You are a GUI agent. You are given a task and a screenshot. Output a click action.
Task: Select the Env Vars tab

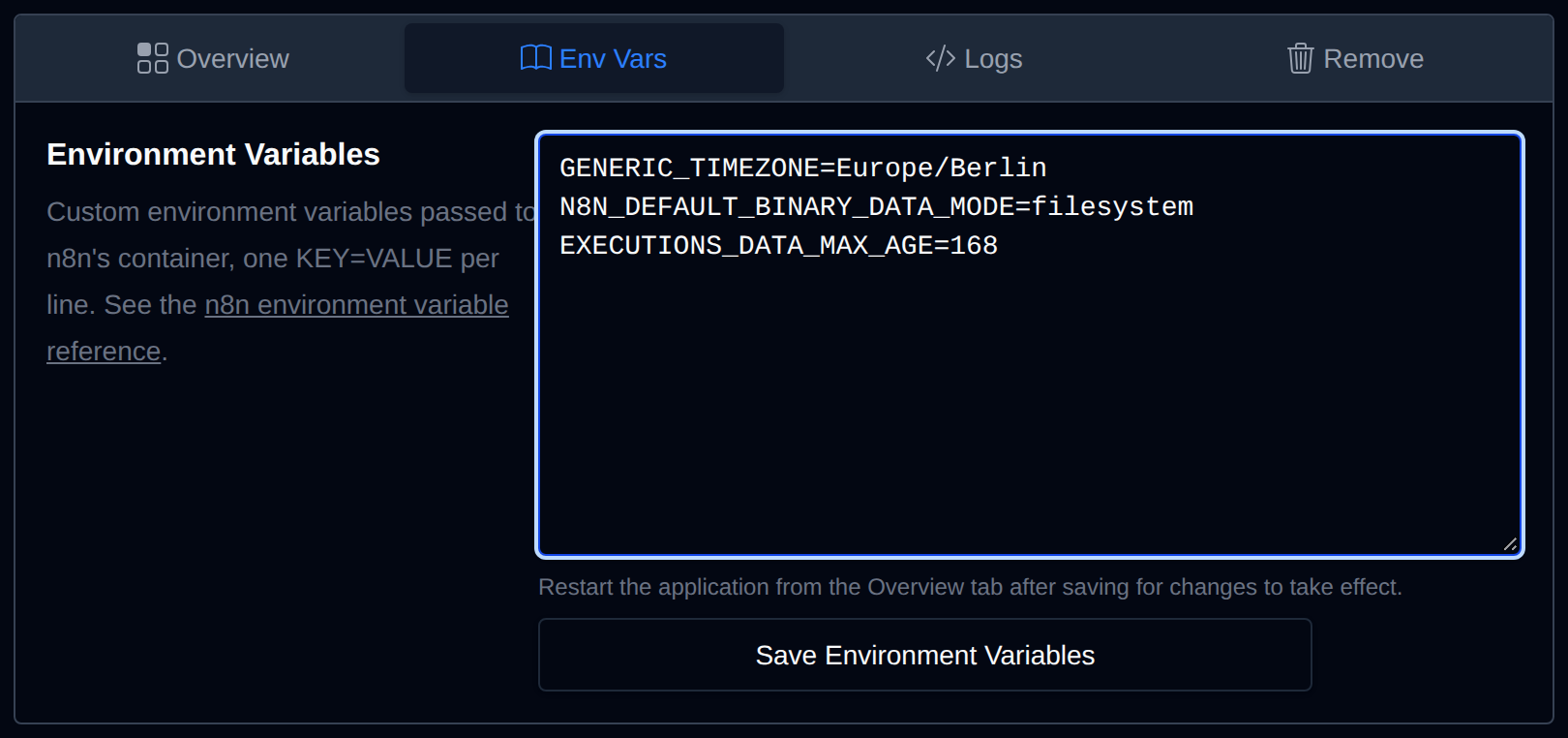(593, 58)
